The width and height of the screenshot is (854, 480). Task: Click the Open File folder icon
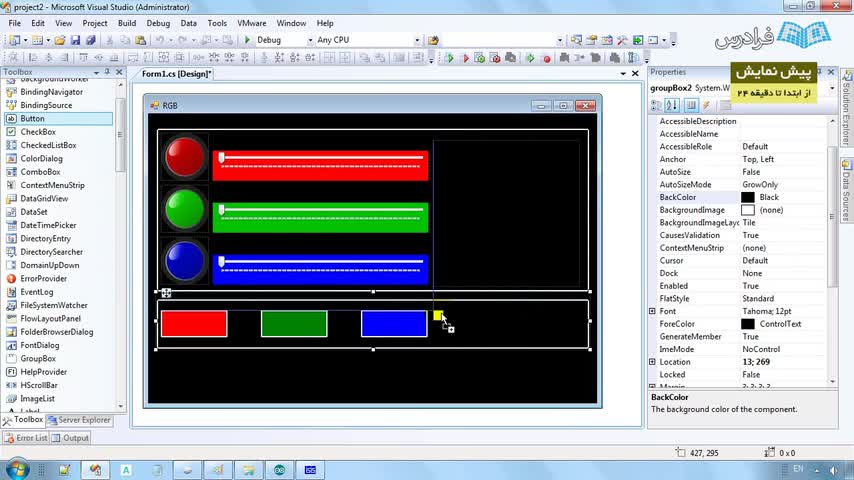[59, 40]
